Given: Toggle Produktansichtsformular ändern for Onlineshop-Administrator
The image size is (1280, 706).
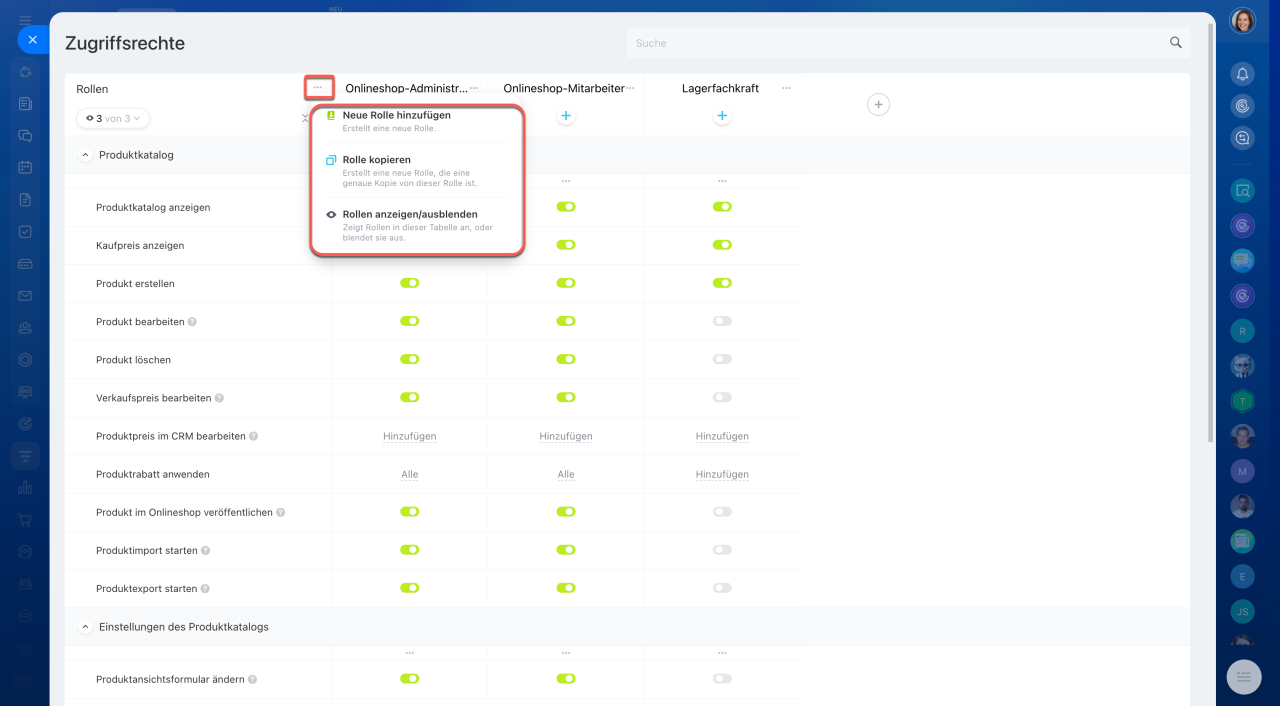Looking at the screenshot, I should tap(410, 678).
